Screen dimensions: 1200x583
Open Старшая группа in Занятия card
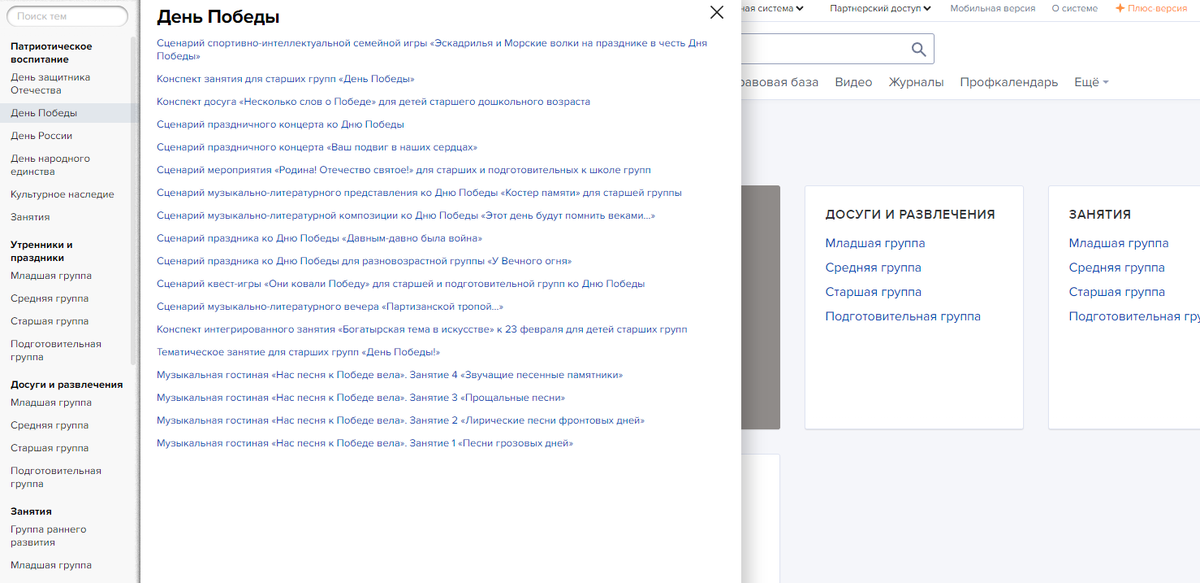pos(1116,292)
